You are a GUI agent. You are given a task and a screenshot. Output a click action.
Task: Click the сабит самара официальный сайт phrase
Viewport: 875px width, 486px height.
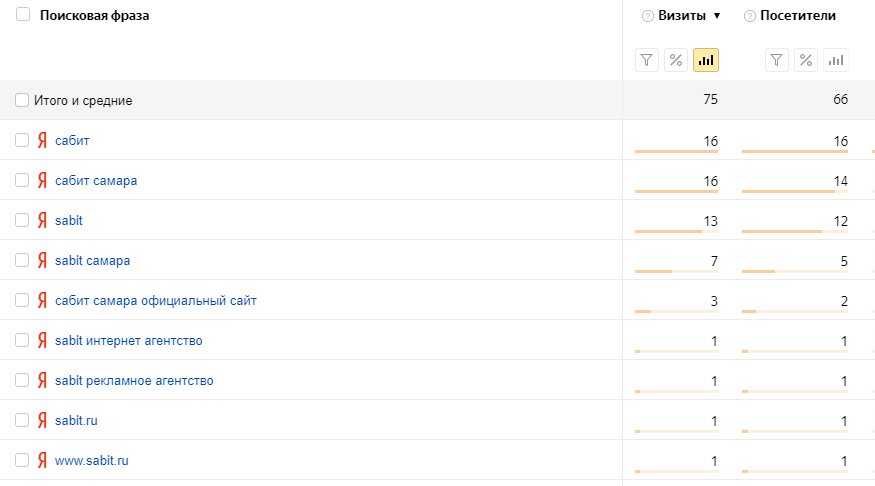(x=156, y=300)
